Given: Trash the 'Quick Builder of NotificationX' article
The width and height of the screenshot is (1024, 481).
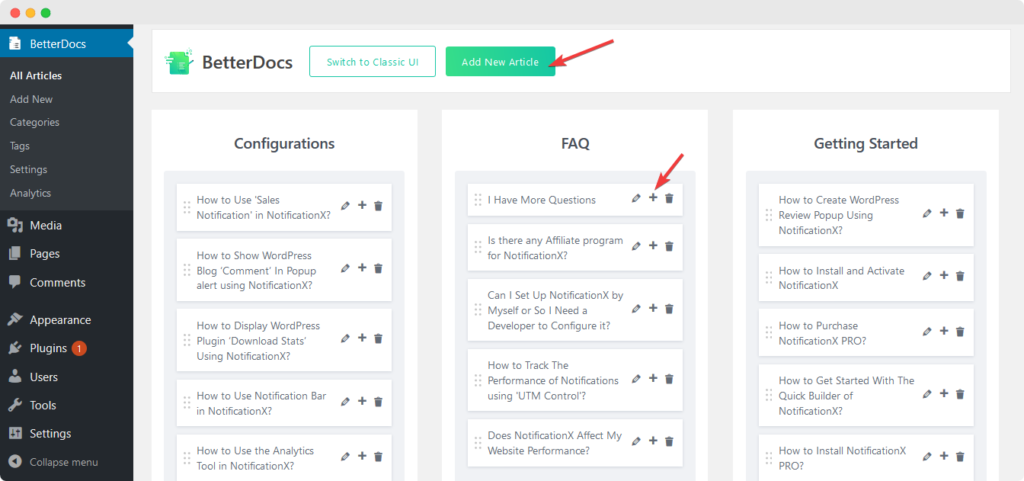Looking at the screenshot, I should pos(959,394).
